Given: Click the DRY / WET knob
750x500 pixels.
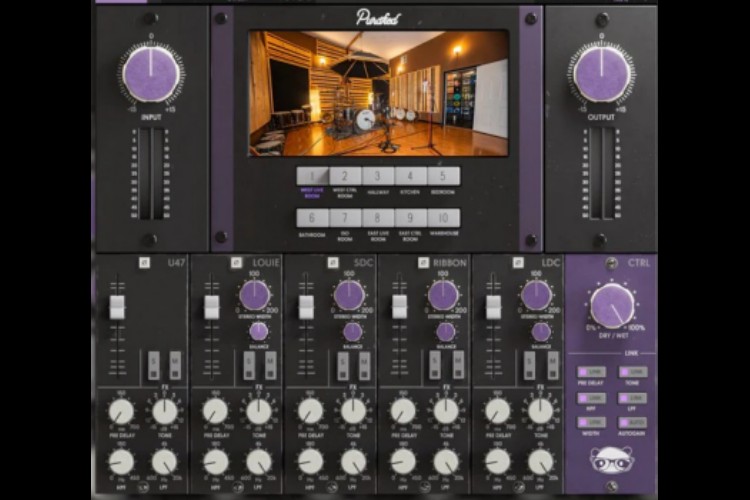Looking at the screenshot, I should (613, 306).
